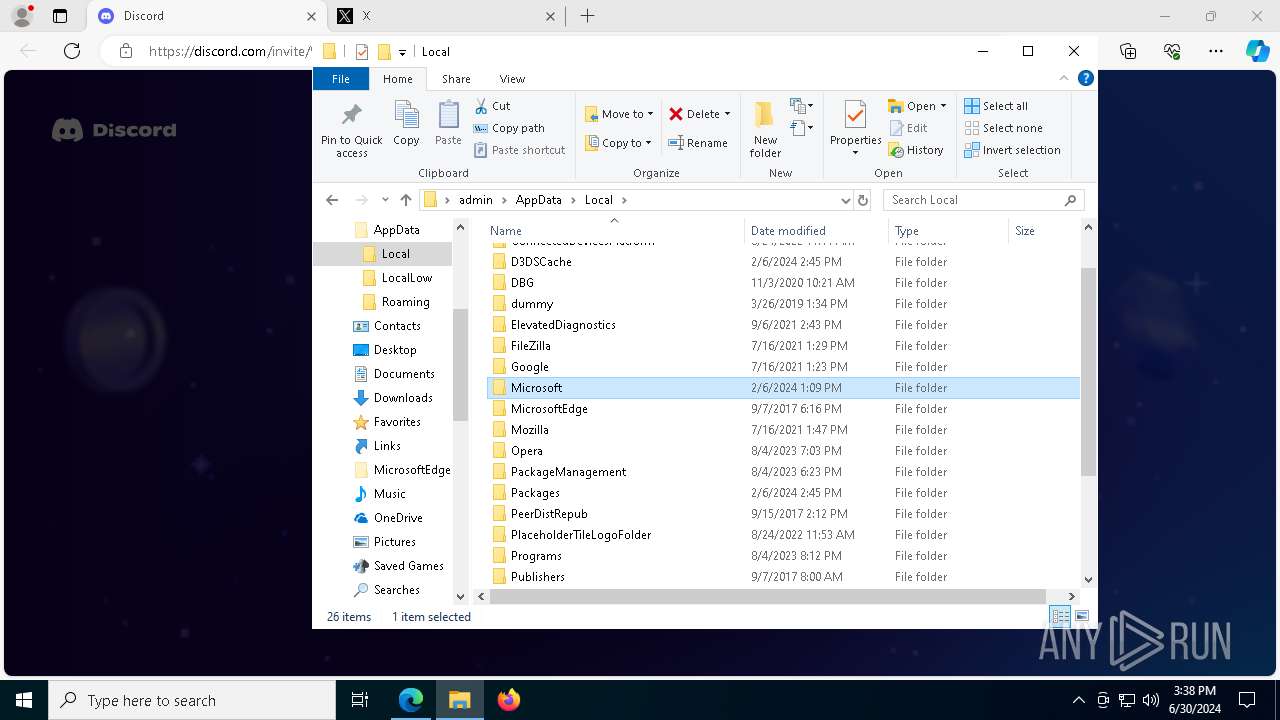Select the Home ribbon tab
Image resolution: width=1280 pixels, height=720 pixels.
point(397,78)
